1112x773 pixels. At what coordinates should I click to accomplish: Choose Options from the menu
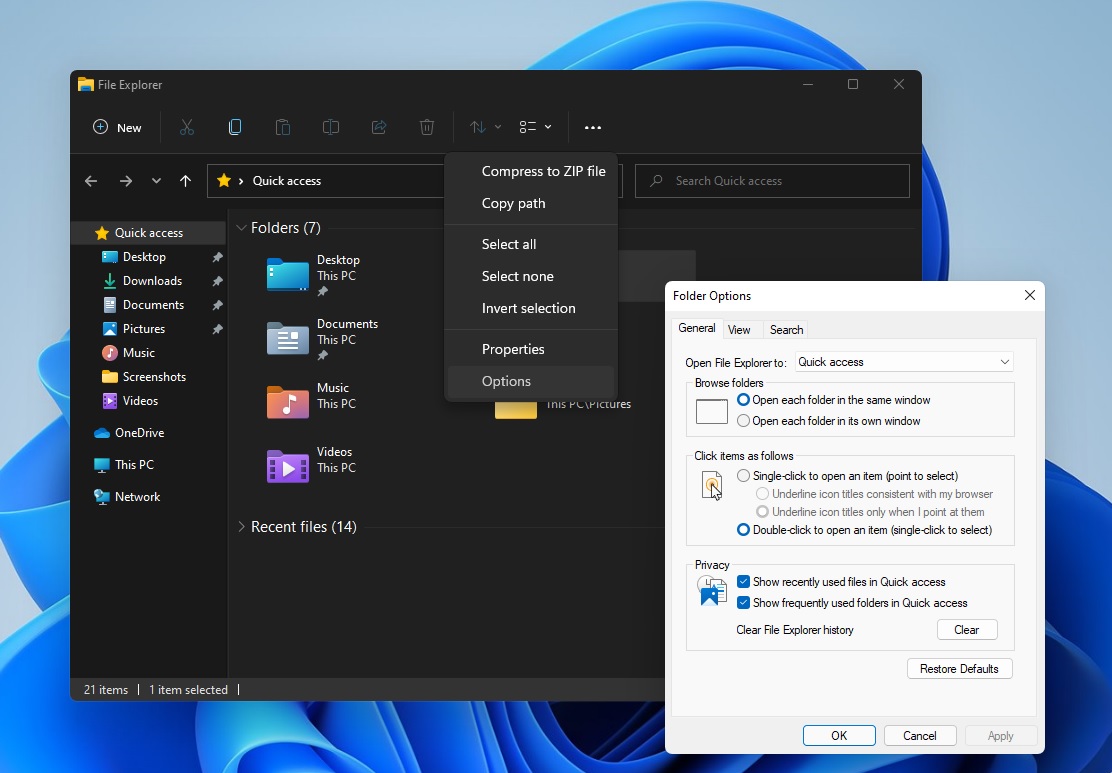531,382
